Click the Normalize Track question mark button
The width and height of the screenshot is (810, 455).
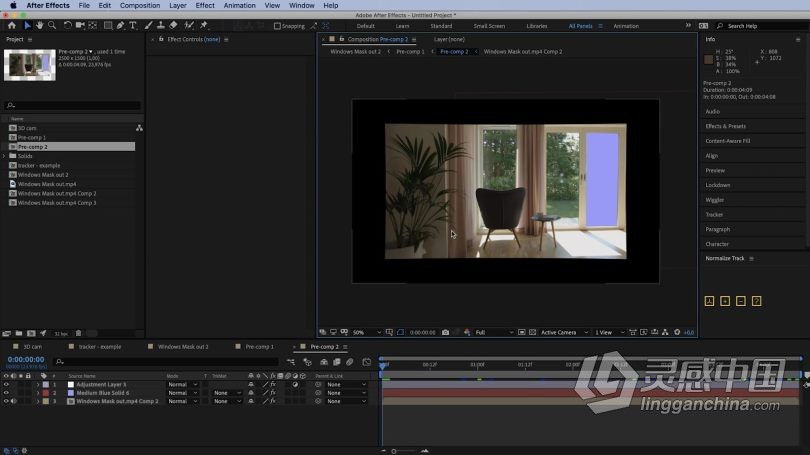(x=756, y=301)
